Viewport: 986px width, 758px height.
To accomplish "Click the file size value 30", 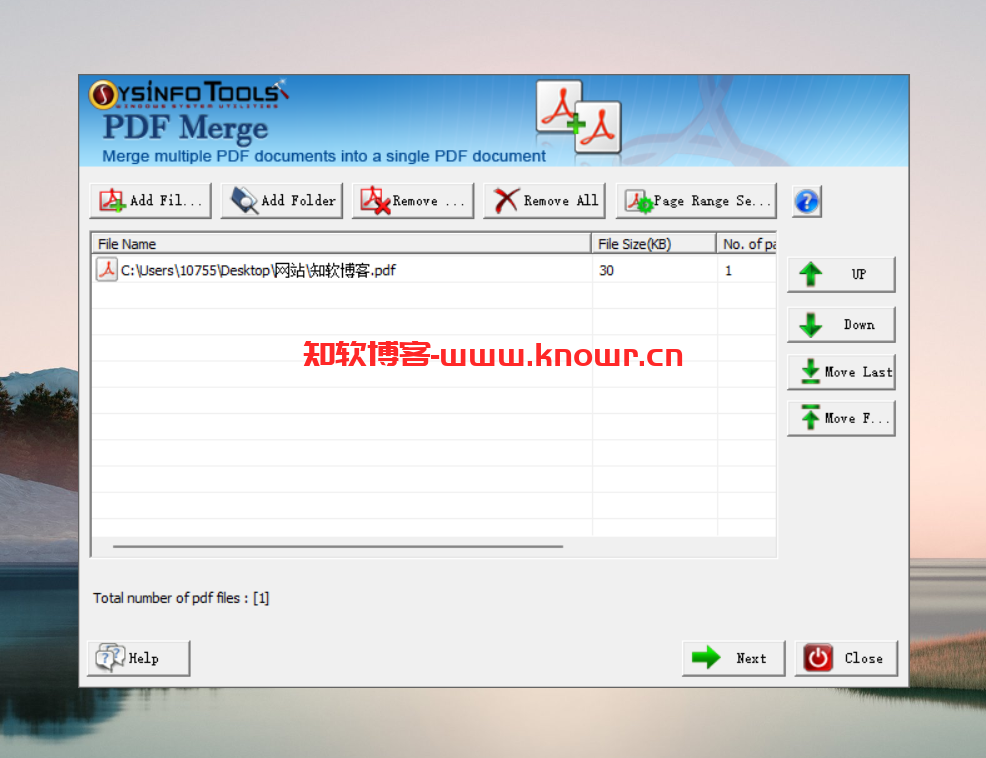I will pyautogui.click(x=606, y=270).
